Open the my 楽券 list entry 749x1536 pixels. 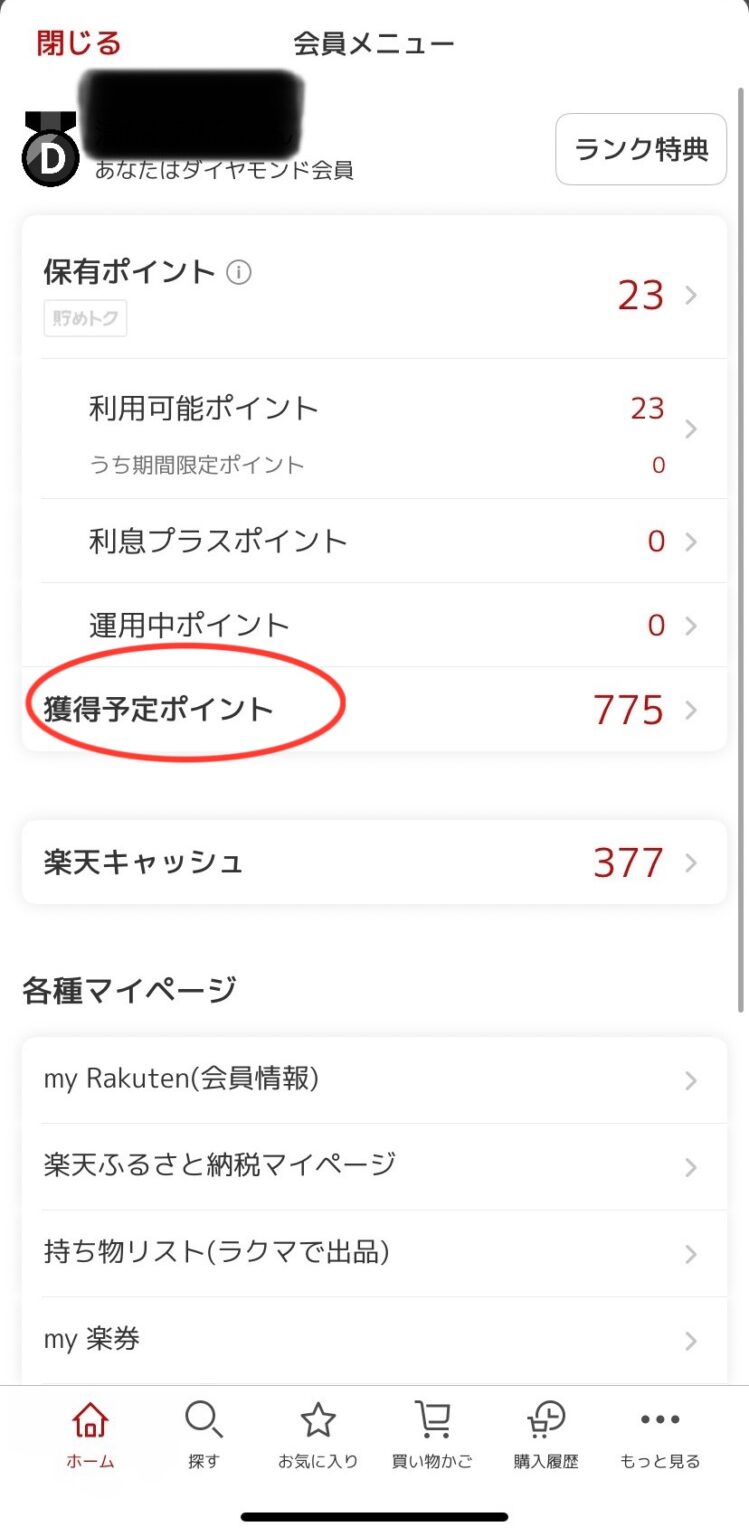(374, 1340)
